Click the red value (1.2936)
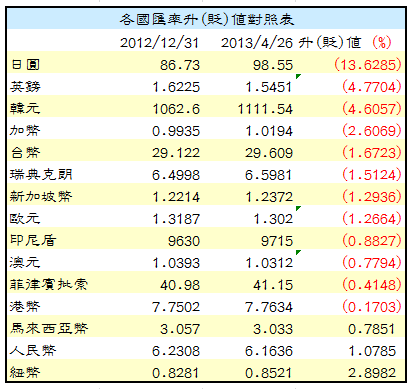407x389 pixels. coord(372,197)
